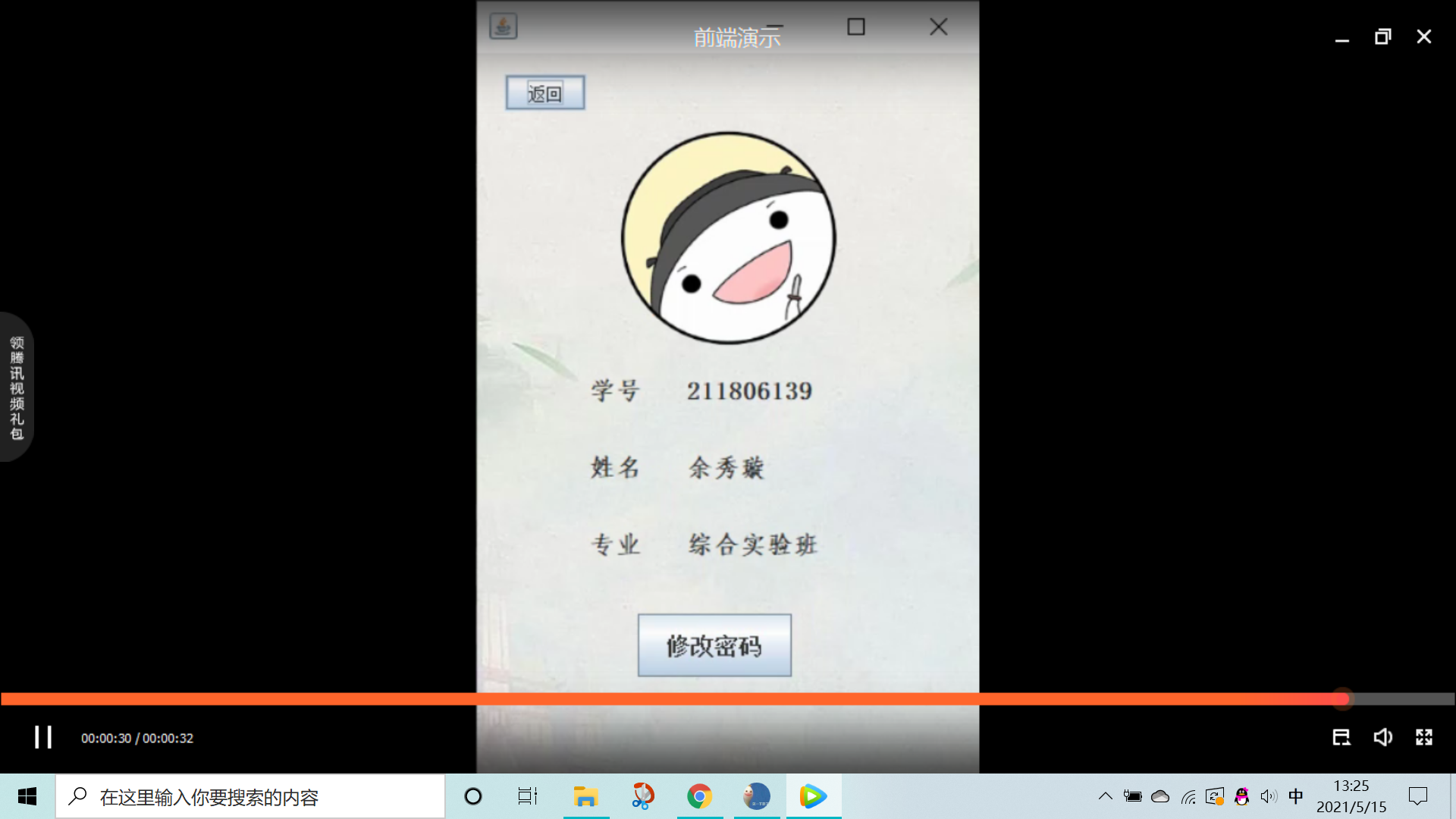
Task: Open File Explorer from taskbar
Action: tap(585, 796)
